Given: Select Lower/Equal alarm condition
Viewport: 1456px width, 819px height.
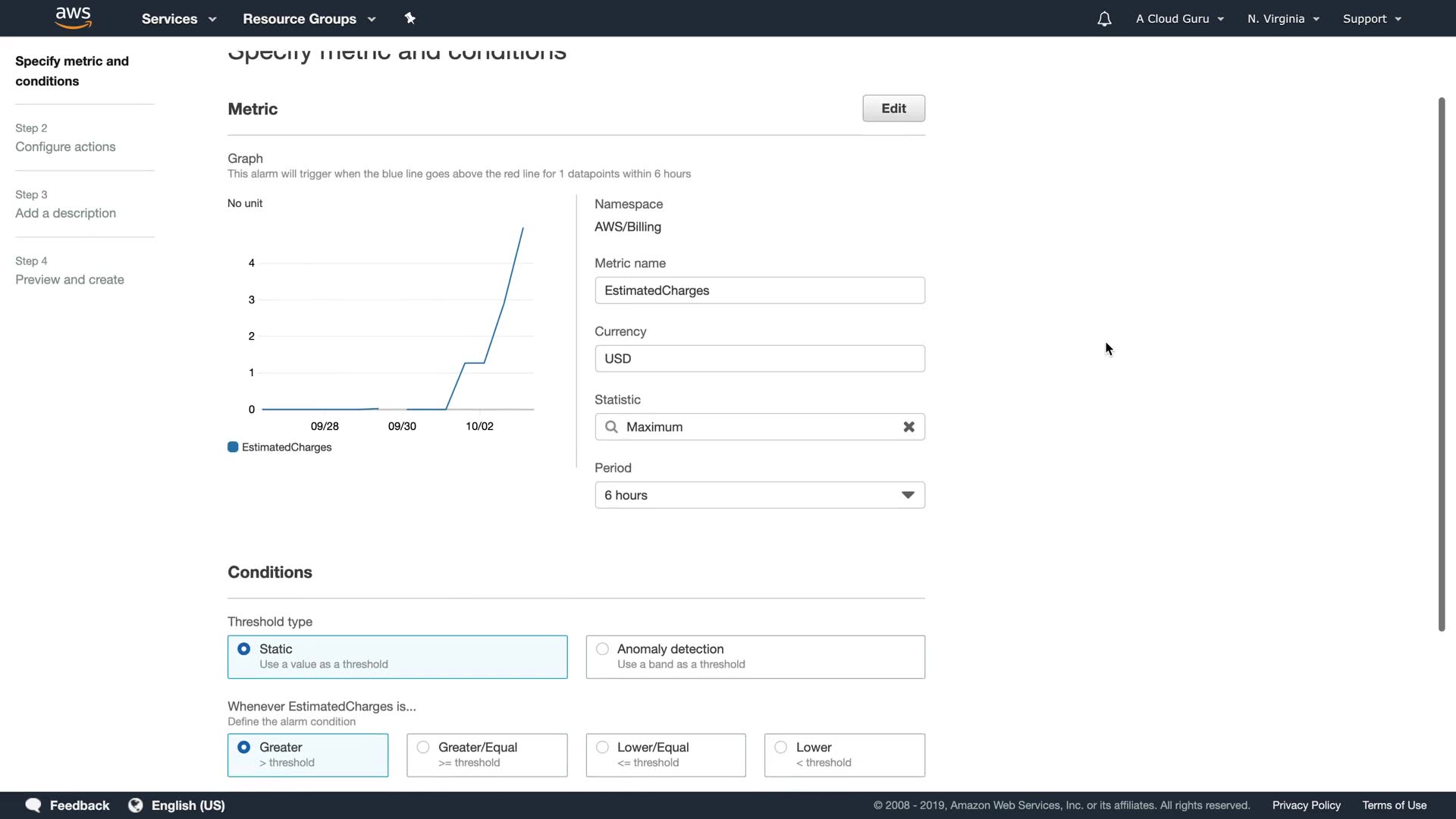Looking at the screenshot, I should coord(603,748).
